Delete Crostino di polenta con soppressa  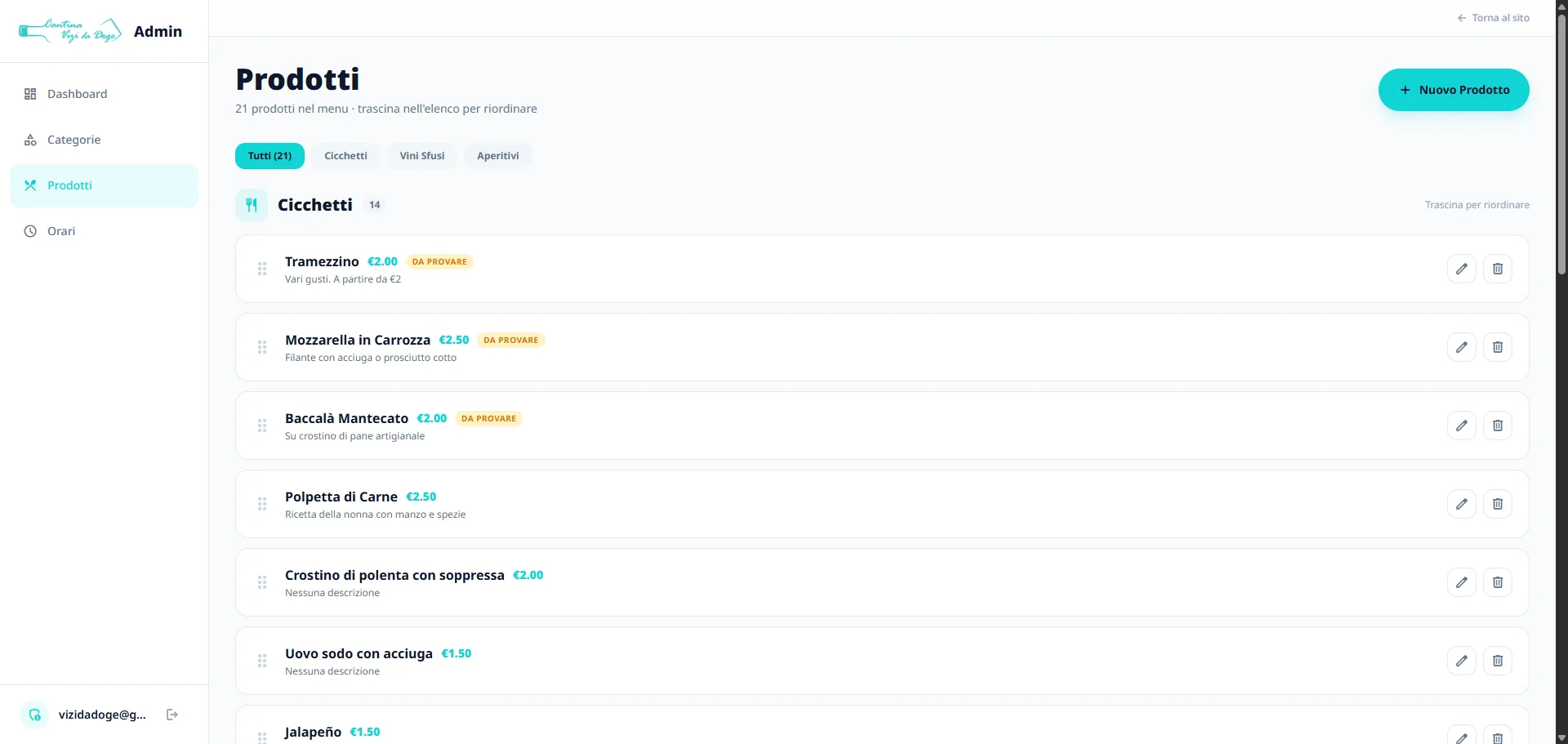(1497, 582)
